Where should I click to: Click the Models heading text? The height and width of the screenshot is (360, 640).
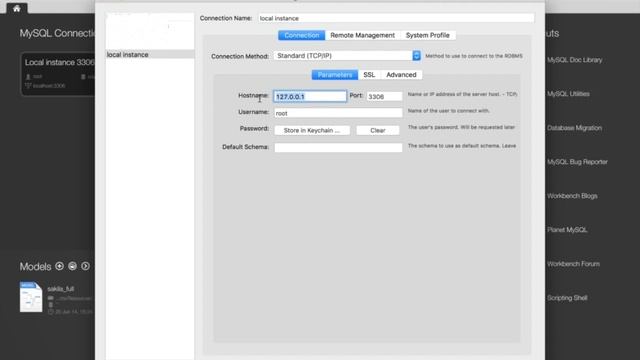36,267
